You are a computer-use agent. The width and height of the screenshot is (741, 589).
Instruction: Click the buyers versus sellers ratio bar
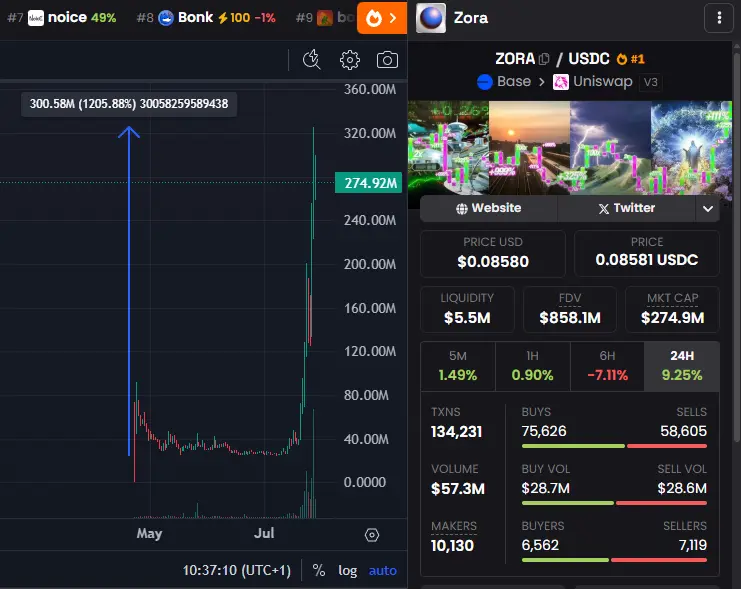click(614, 560)
